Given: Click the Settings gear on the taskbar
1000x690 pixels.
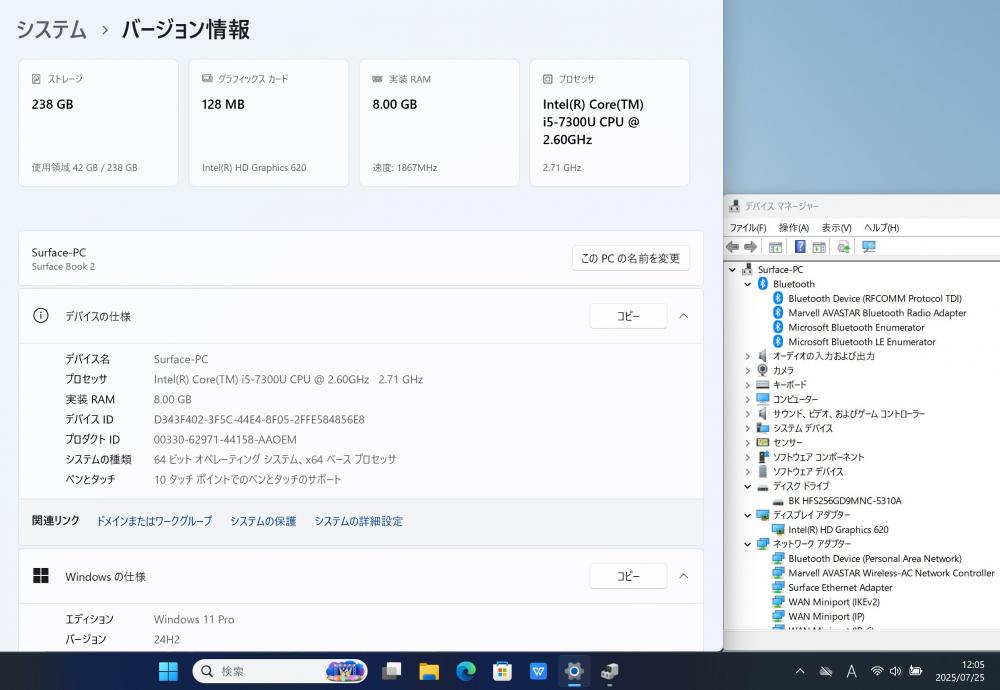Looking at the screenshot, I should click(x=574, y=671).
